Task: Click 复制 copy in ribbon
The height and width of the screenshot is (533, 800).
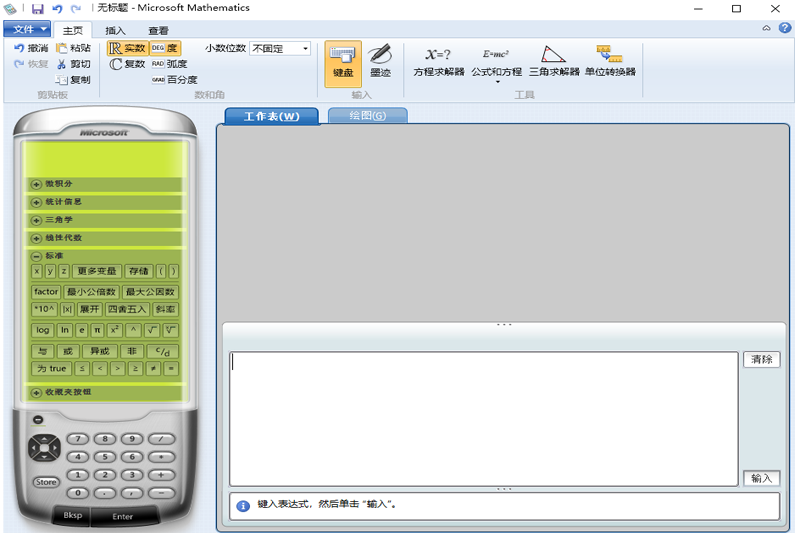Action: pos(73,80)
